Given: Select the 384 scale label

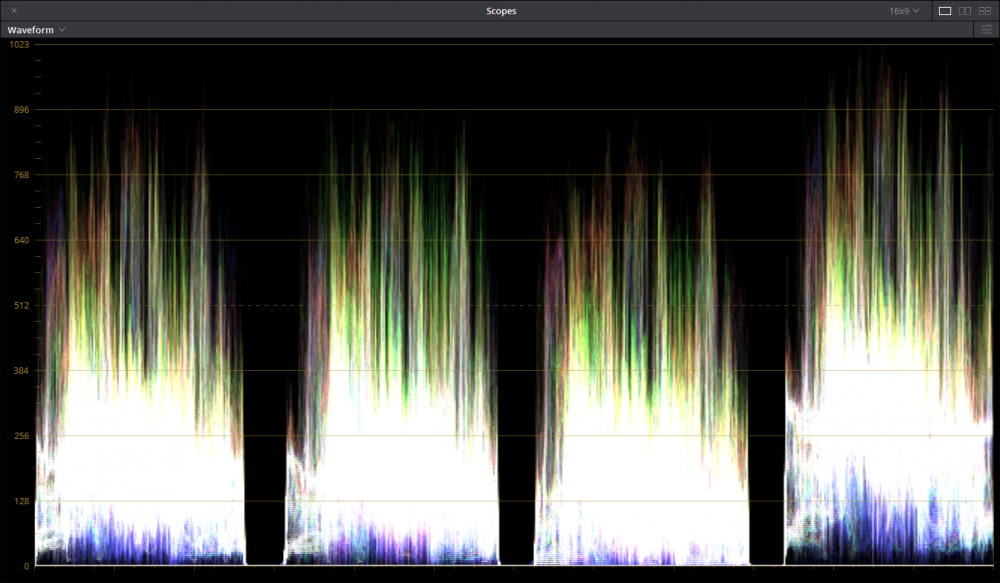Looking at the screenshot, I should (x=19, y=371).
